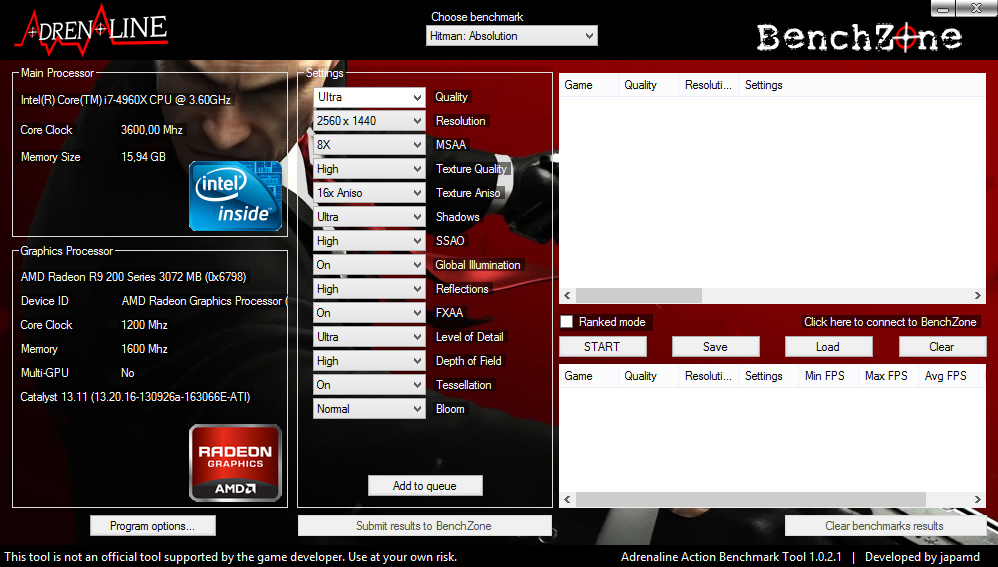This screenshot has height=567, width=998.
Task: Click the Multi-GPU No value
Action: pos(128,373)
